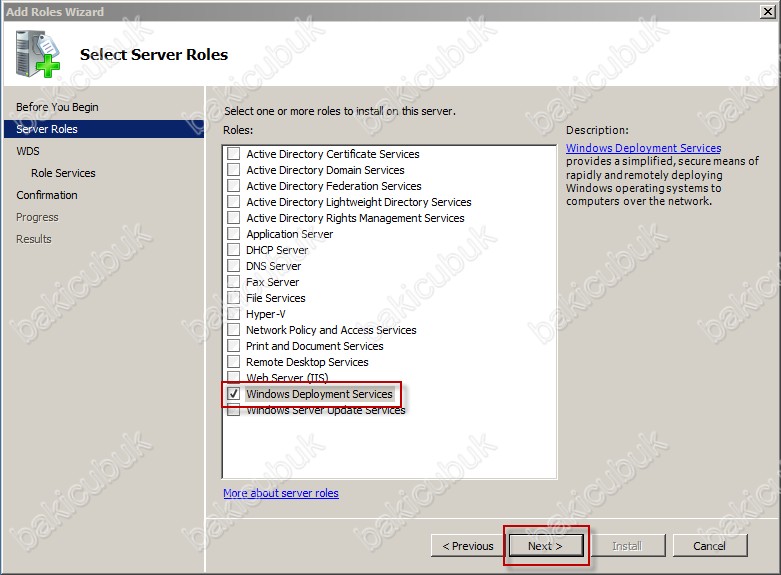The image size is (781, 575).
Task: Enable the DHCP Server role
Action: (x=233, y=249)
